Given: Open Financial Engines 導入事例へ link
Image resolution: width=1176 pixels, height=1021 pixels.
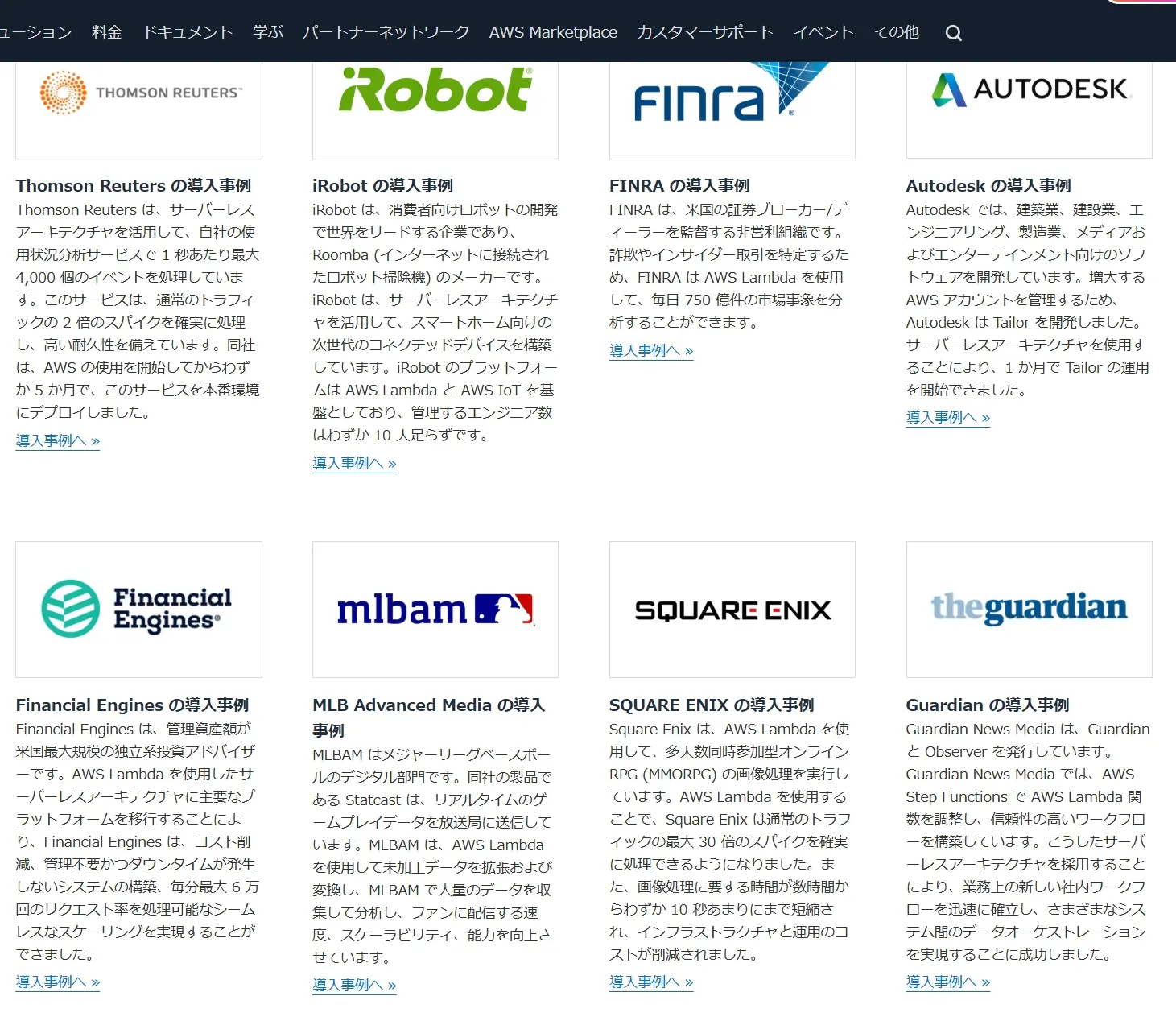Looking at the screenshot, I should (58, 982).
